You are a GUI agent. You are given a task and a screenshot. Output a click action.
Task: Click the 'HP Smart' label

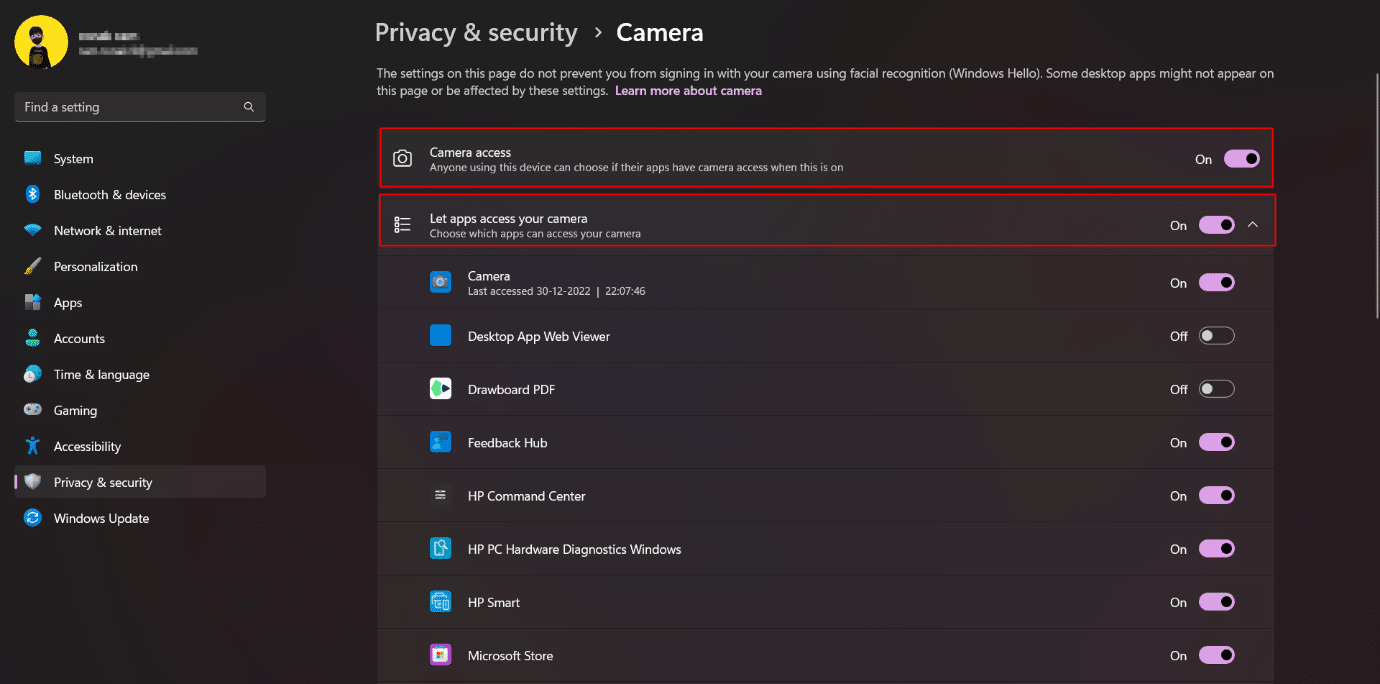[494, 603]
